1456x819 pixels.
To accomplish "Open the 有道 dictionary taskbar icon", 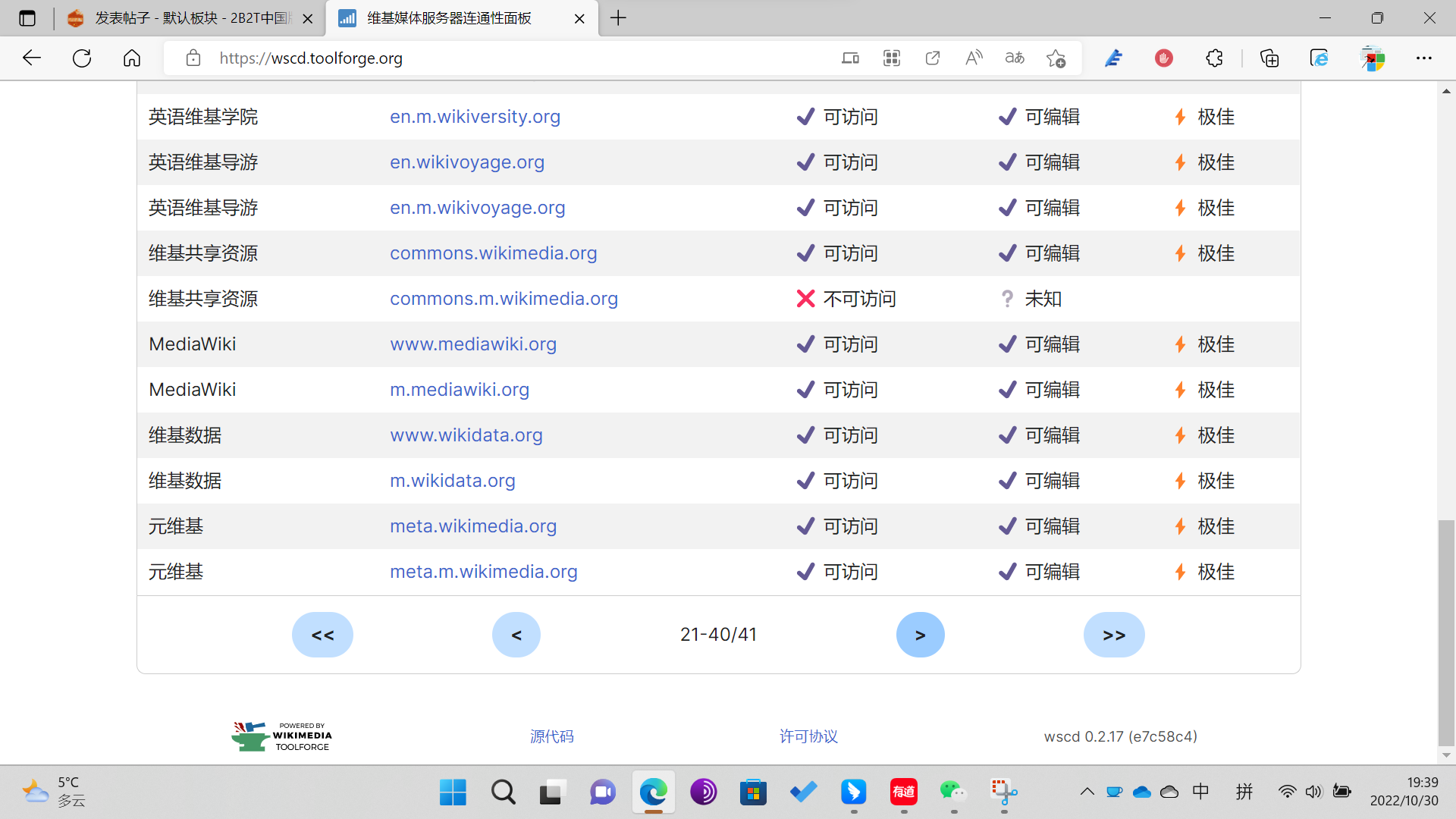I will pyautogui.click(x=903, y=792).
